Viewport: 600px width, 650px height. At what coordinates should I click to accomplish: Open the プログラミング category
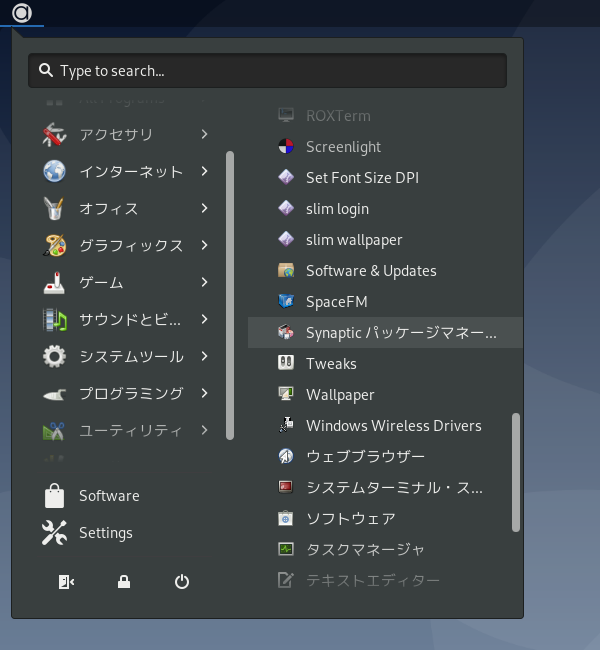(125, 393)
